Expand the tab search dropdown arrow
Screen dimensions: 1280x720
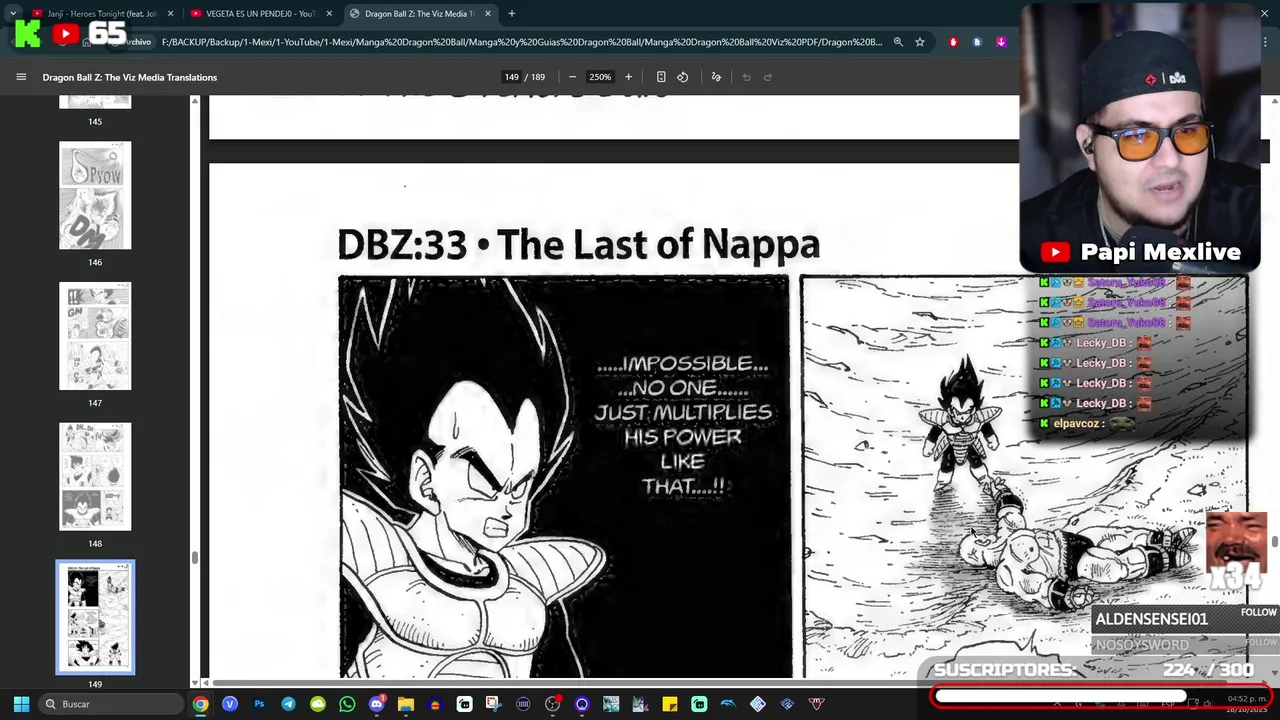(x=12, y=13)
